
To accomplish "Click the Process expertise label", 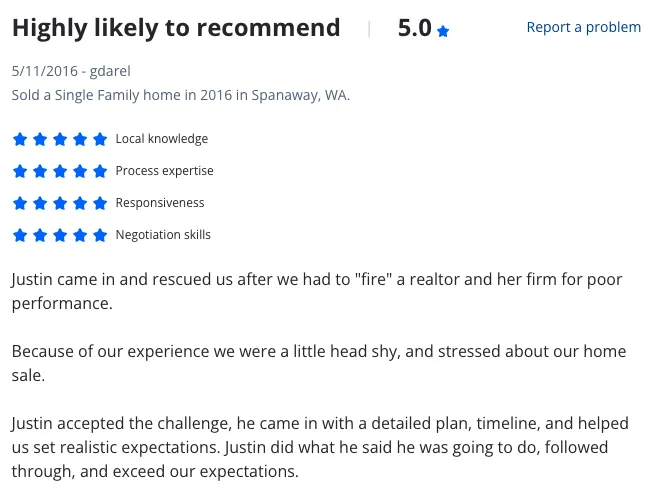I will pos(164,171).
